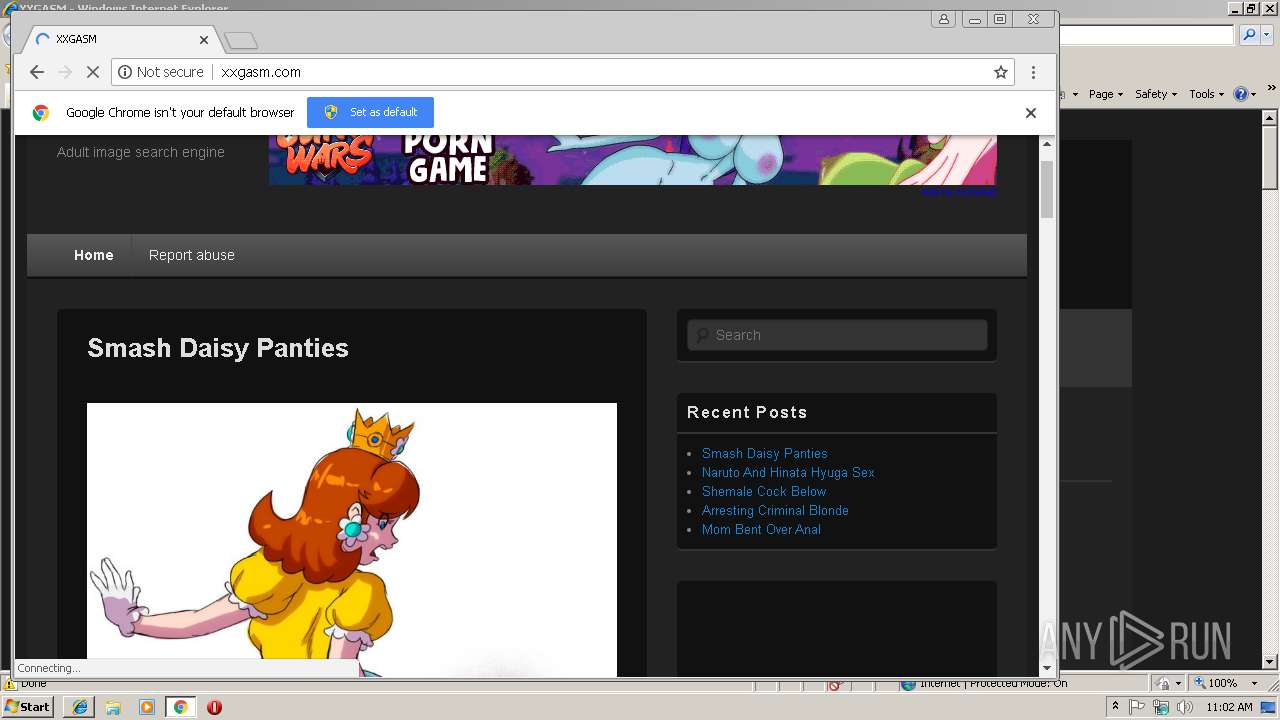This screenshot has height=720, width=1280.
Task: Click the site Search field
Action: pyautogui.click(x=837, y=335)
